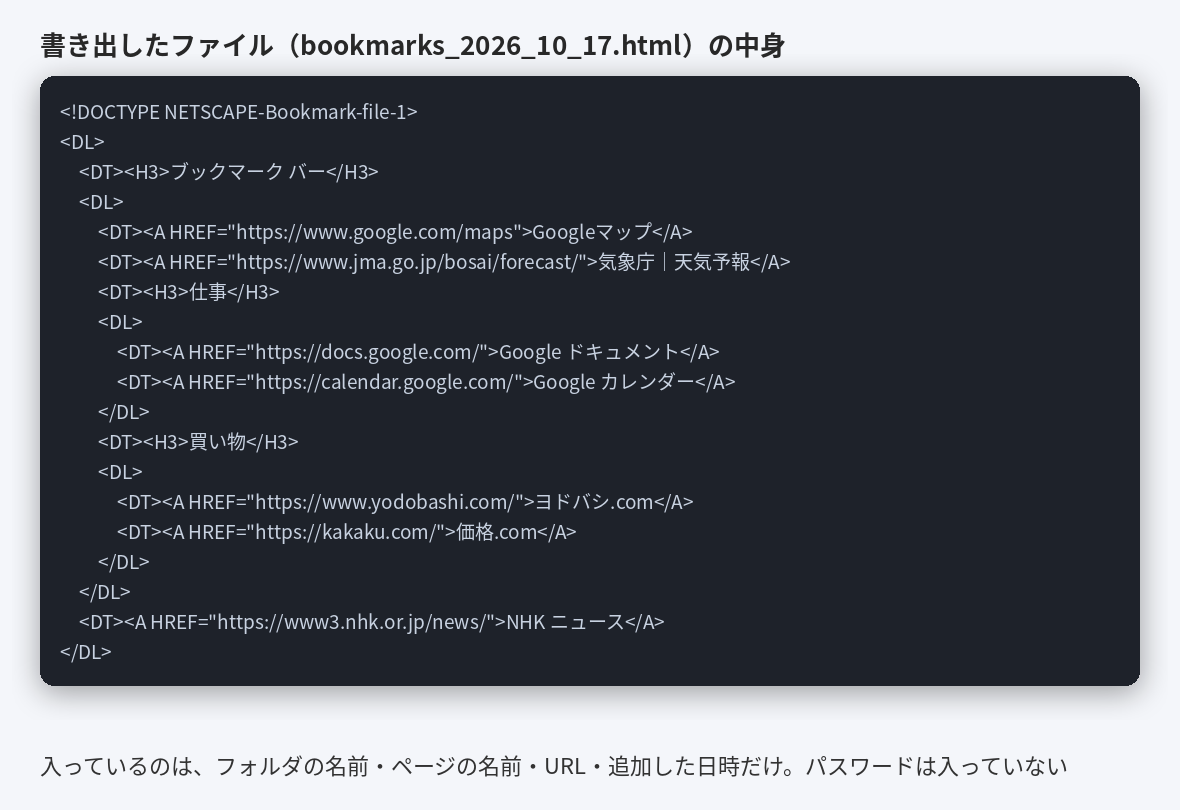
Task: Click the Google ドキュメント bookmark line
Action: point(418,352)
